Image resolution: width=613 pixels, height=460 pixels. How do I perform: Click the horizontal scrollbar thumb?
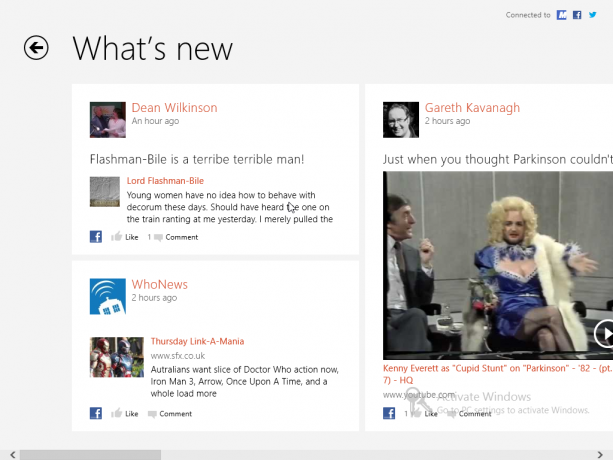[x=90, y=455]
